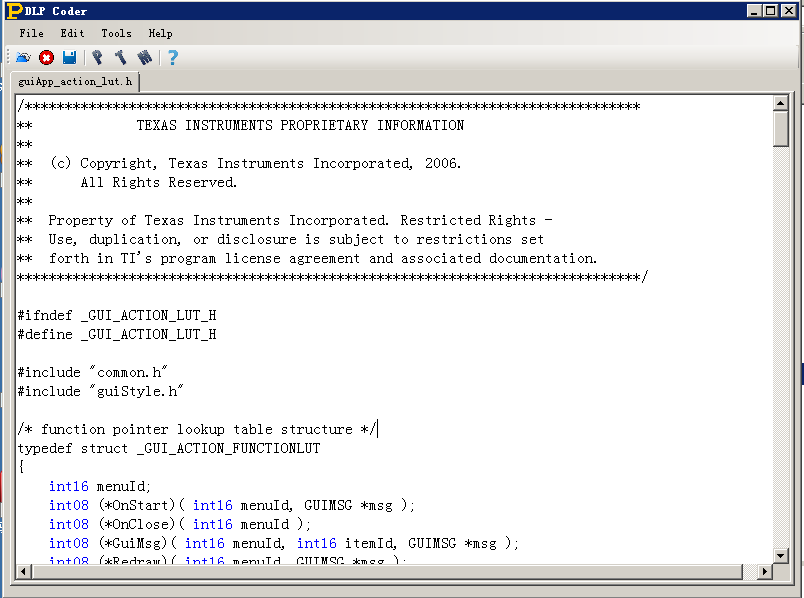The width and height of the screenshot is (804, 598).
Task: Close the DLP Coder window
Action: tap(789, 11)
